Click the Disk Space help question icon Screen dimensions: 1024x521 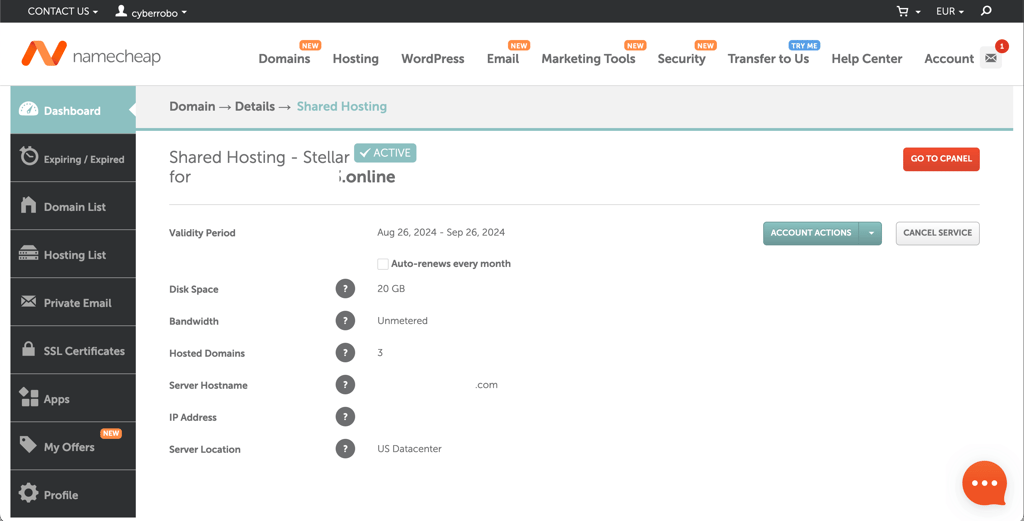tap(345, 289)
